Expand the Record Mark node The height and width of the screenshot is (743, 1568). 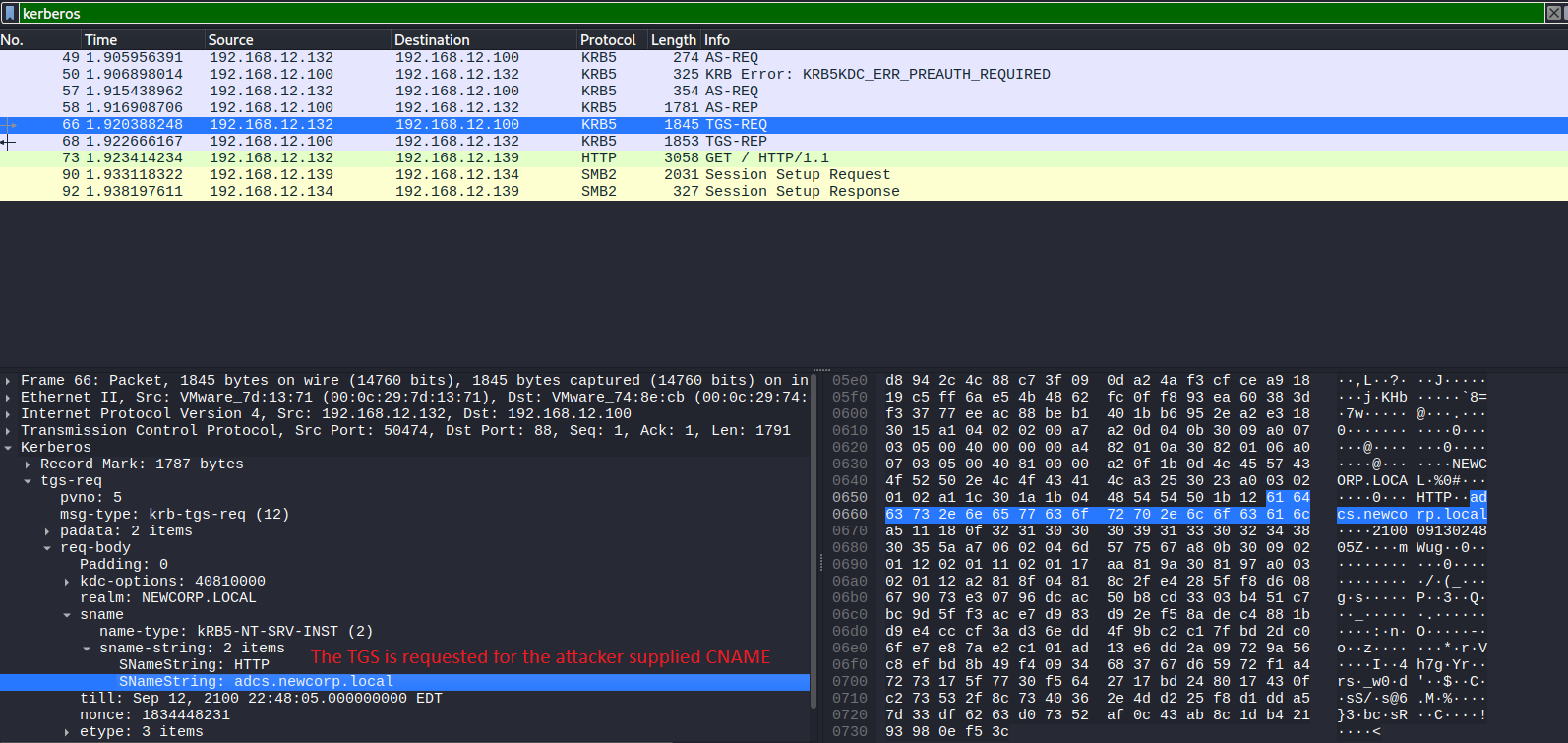28,464
